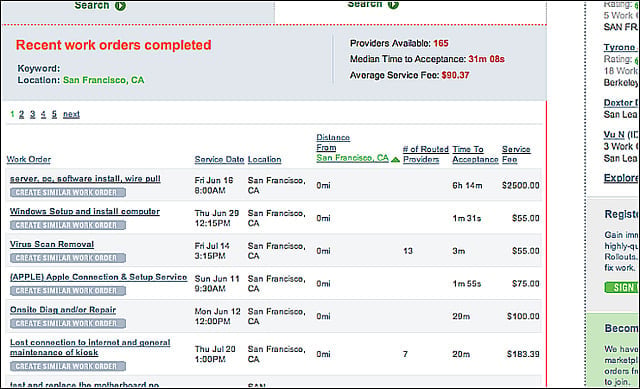Click the Fri Jun 16 8:00AM date cell
The width and height of the screenshot is (640, 389).
[x=214, y=185]
